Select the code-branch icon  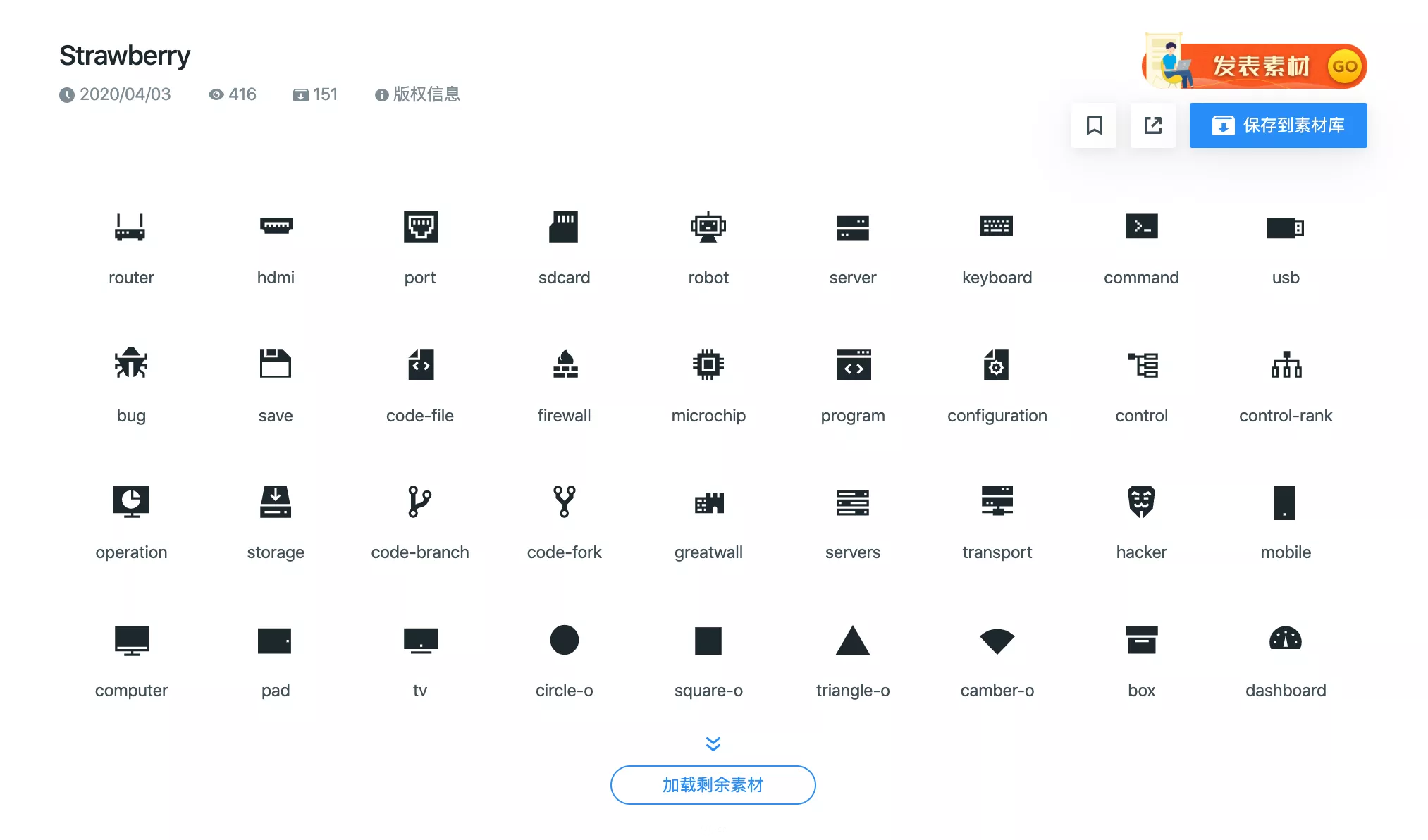coord(419,502)
